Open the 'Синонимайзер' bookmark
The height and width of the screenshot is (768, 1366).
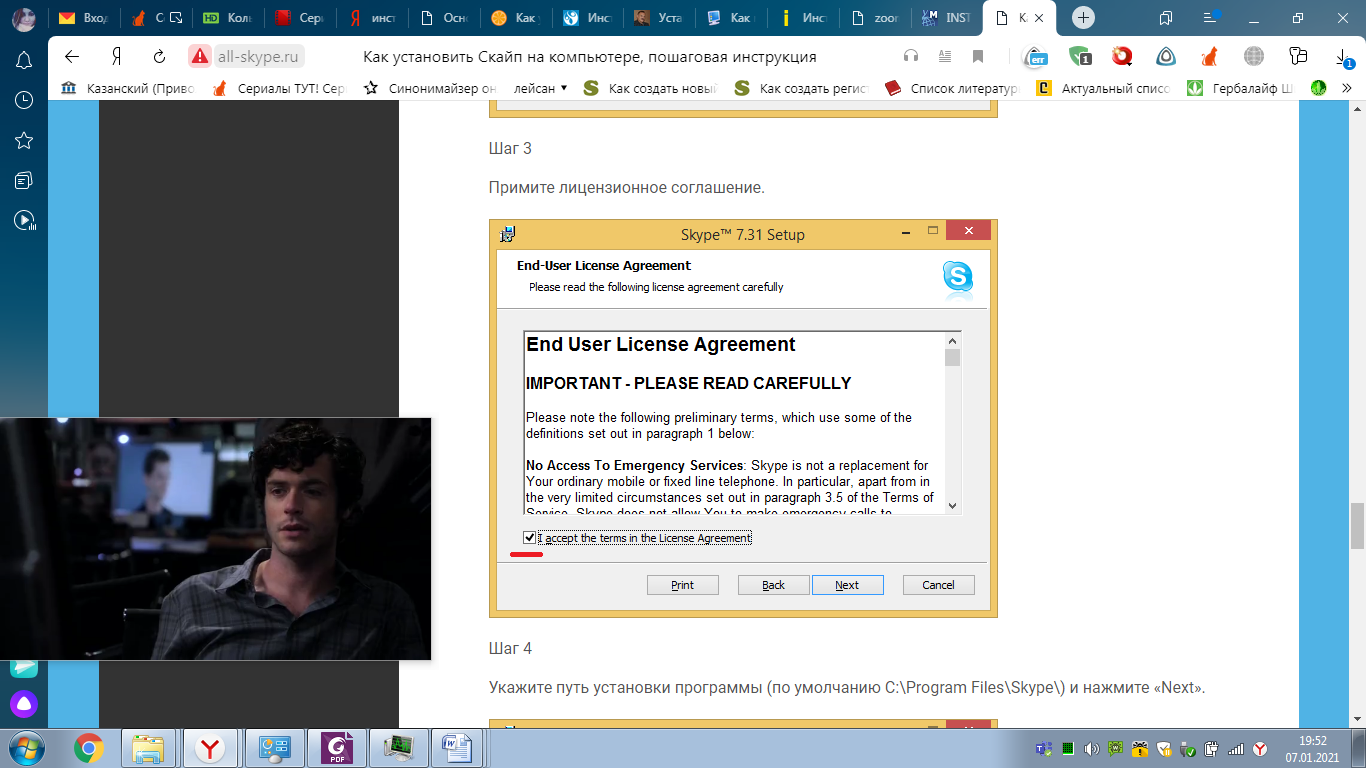(430, 88)
